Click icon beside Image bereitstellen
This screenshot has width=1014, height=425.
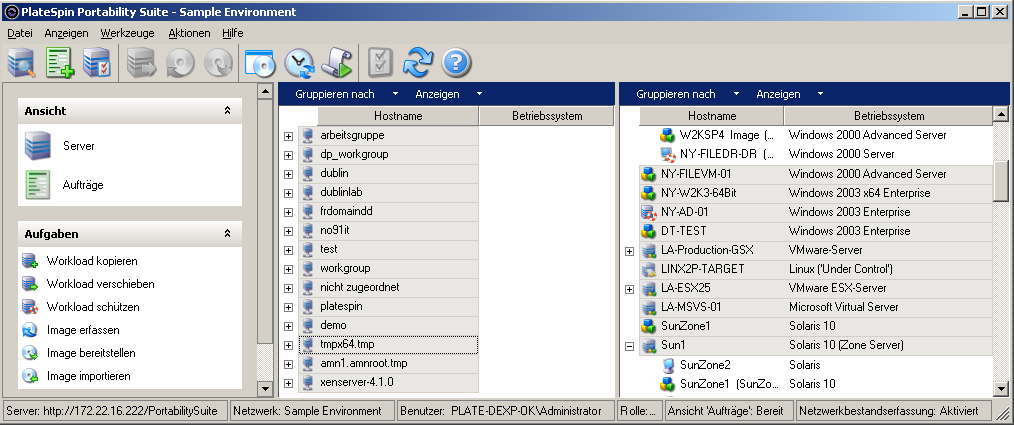[30, 353]
